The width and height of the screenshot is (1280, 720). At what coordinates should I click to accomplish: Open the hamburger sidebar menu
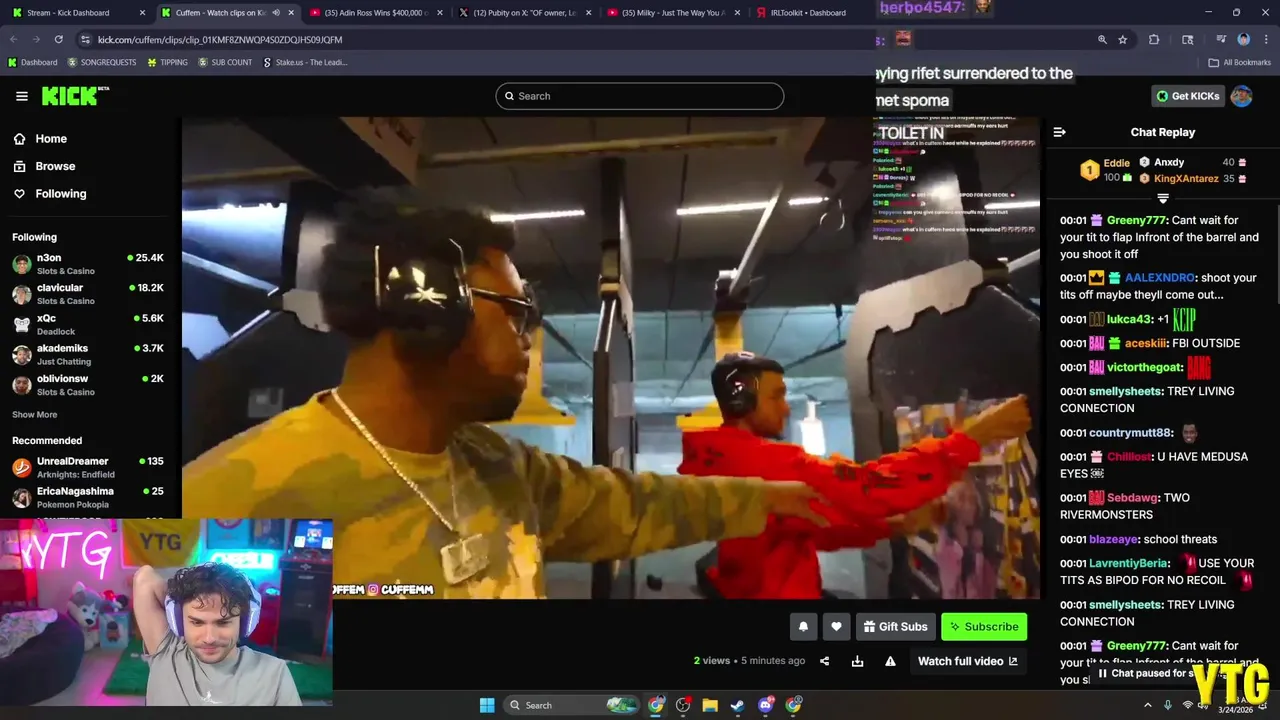pyautogui.click(x=22, y=96)
